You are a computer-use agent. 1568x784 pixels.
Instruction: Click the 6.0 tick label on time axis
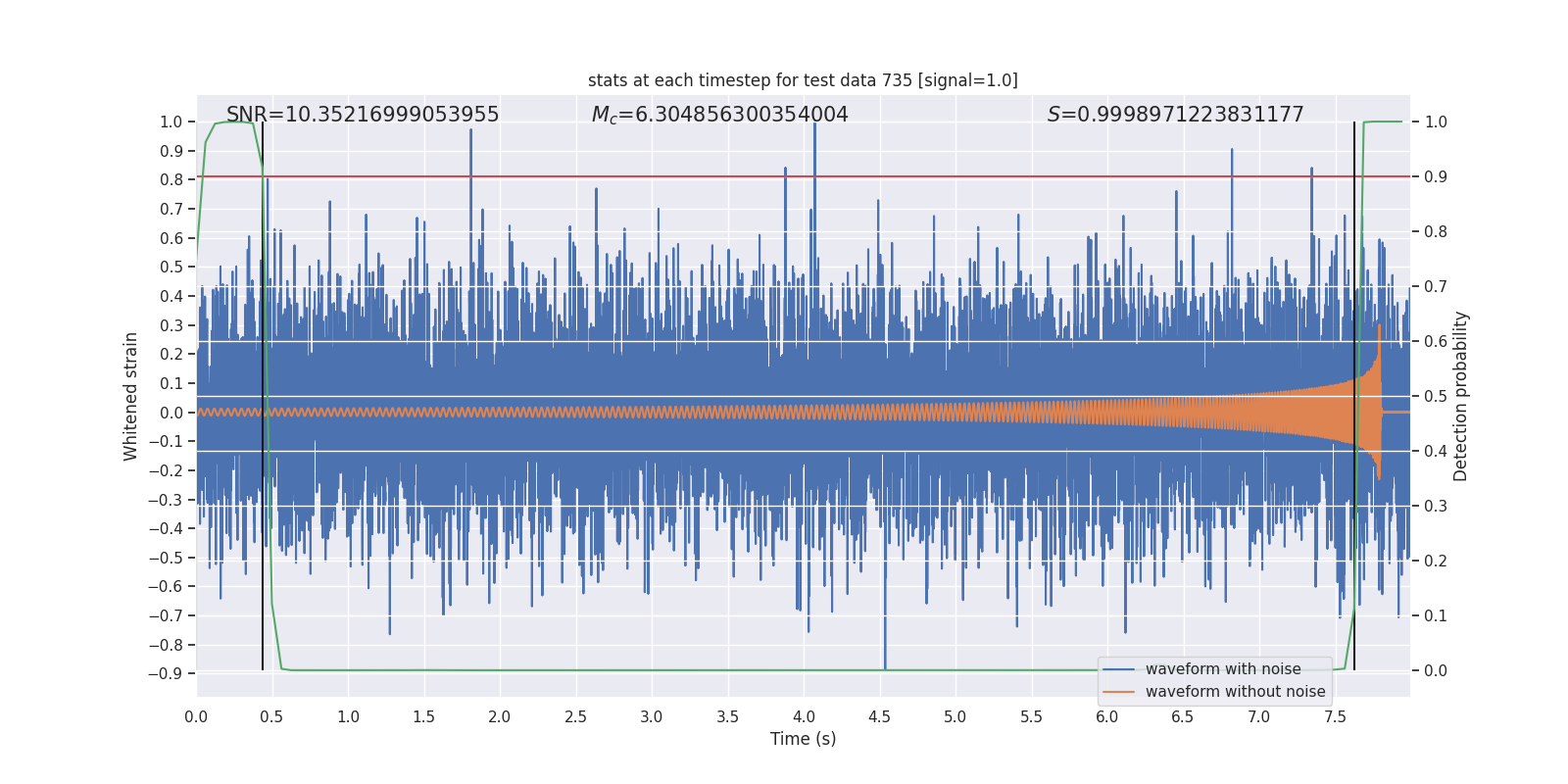pyautogui.click(x=1107, y=716)
